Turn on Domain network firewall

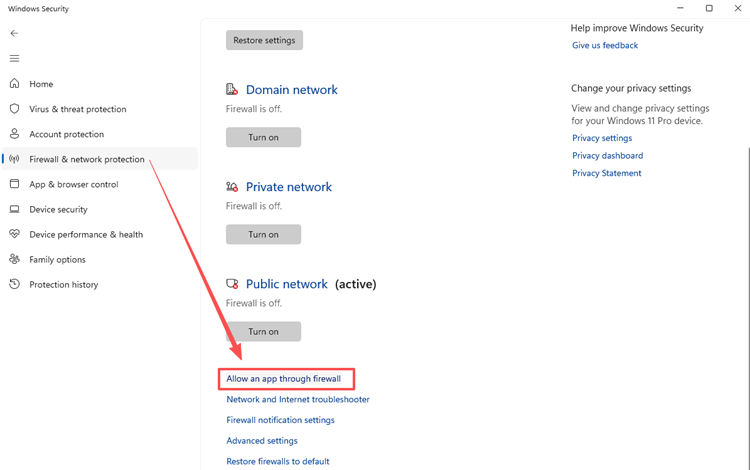[x=263, y=137]
